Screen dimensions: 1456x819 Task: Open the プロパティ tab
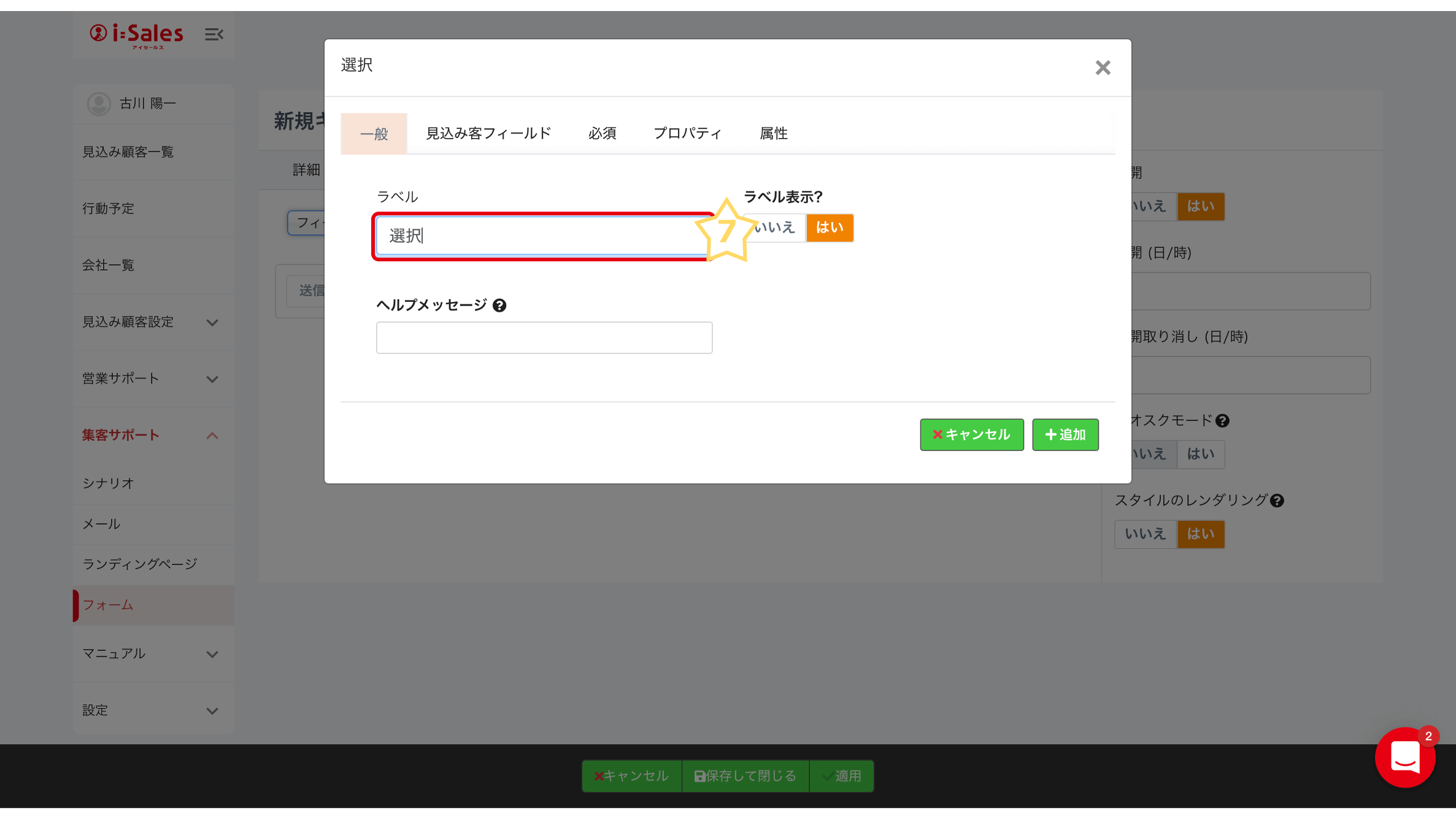[687, 133]
